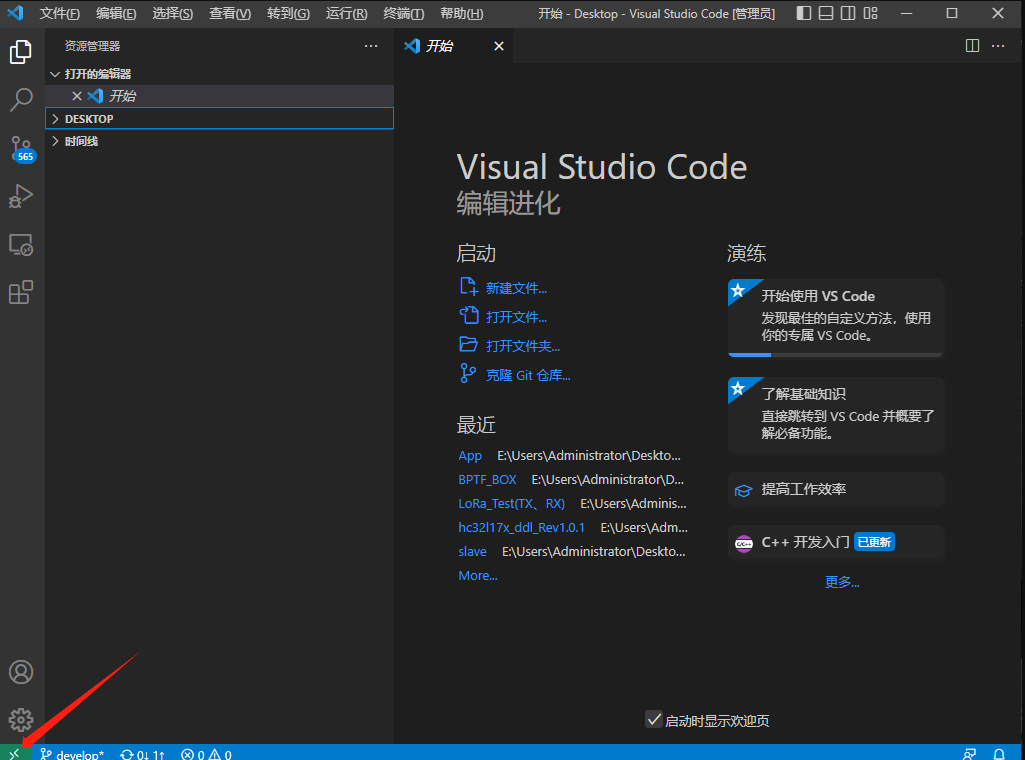Viewport: 1025px width, 760px height.
Task: Open the 提高工作效率 walkthrough
Action: (835, 489)
